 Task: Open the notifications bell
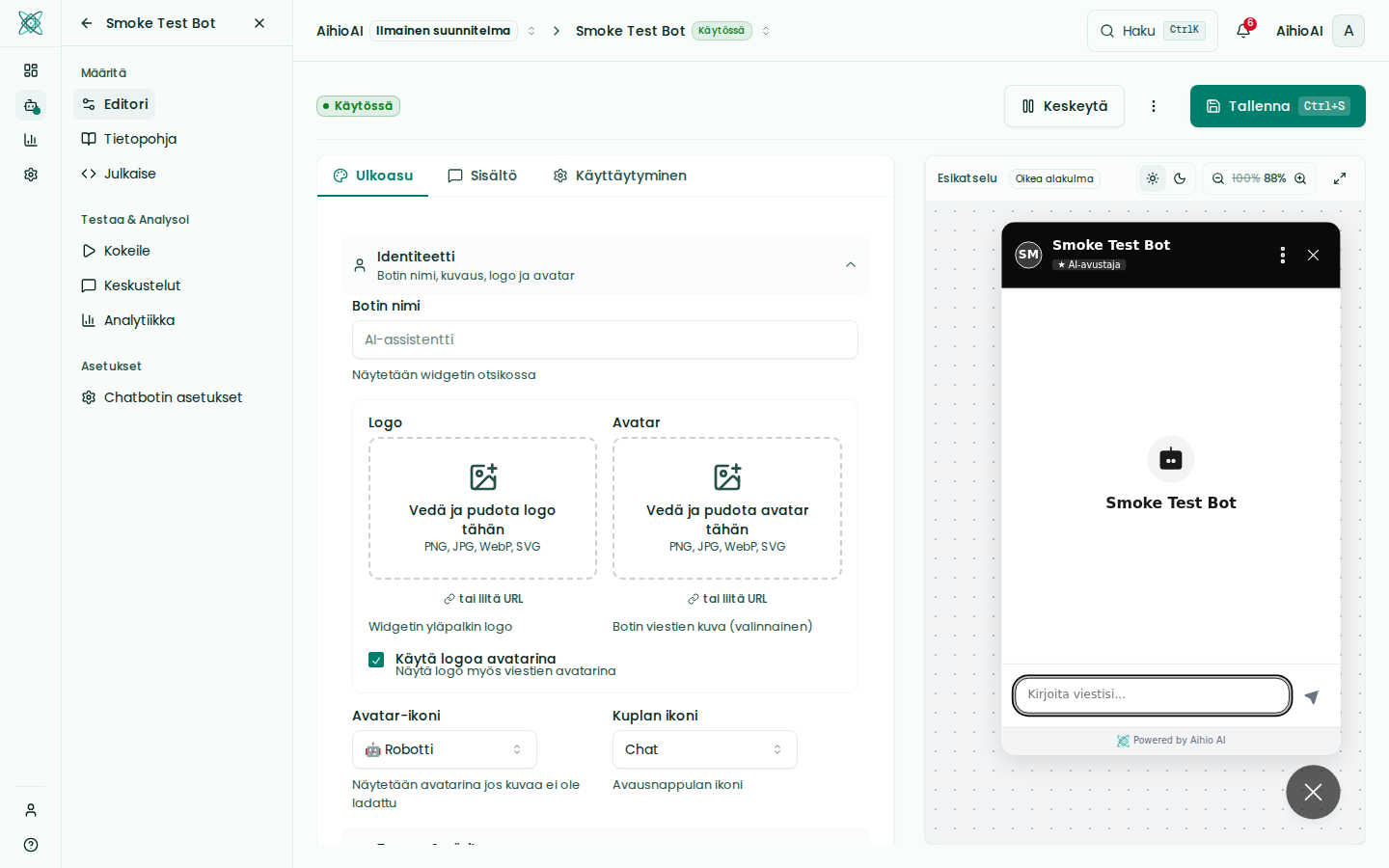[x=1243, y=31]
